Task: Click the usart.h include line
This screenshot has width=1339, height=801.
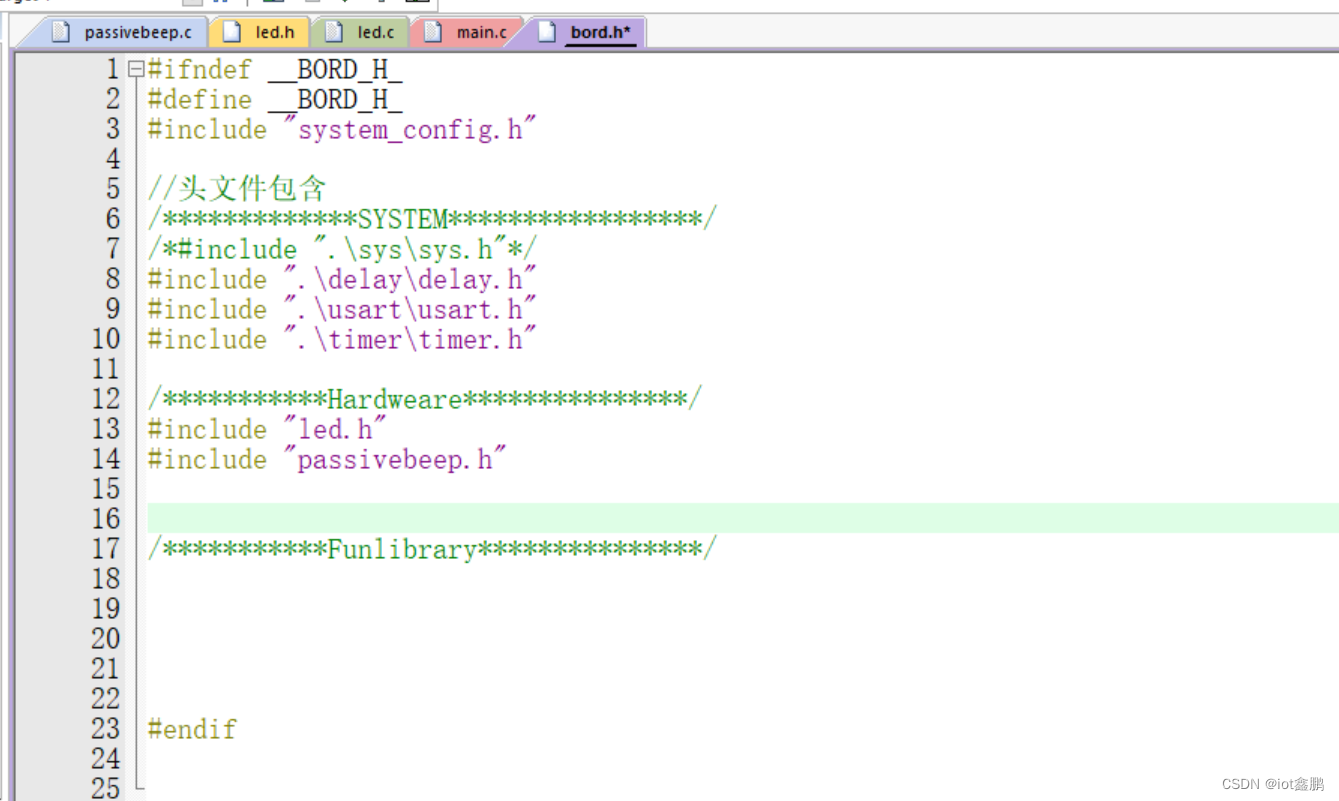Action: 342,309
